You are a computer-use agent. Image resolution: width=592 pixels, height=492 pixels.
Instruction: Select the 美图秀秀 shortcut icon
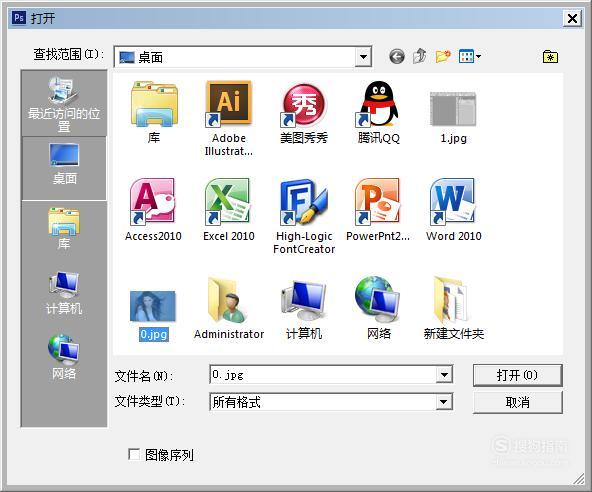304,105
